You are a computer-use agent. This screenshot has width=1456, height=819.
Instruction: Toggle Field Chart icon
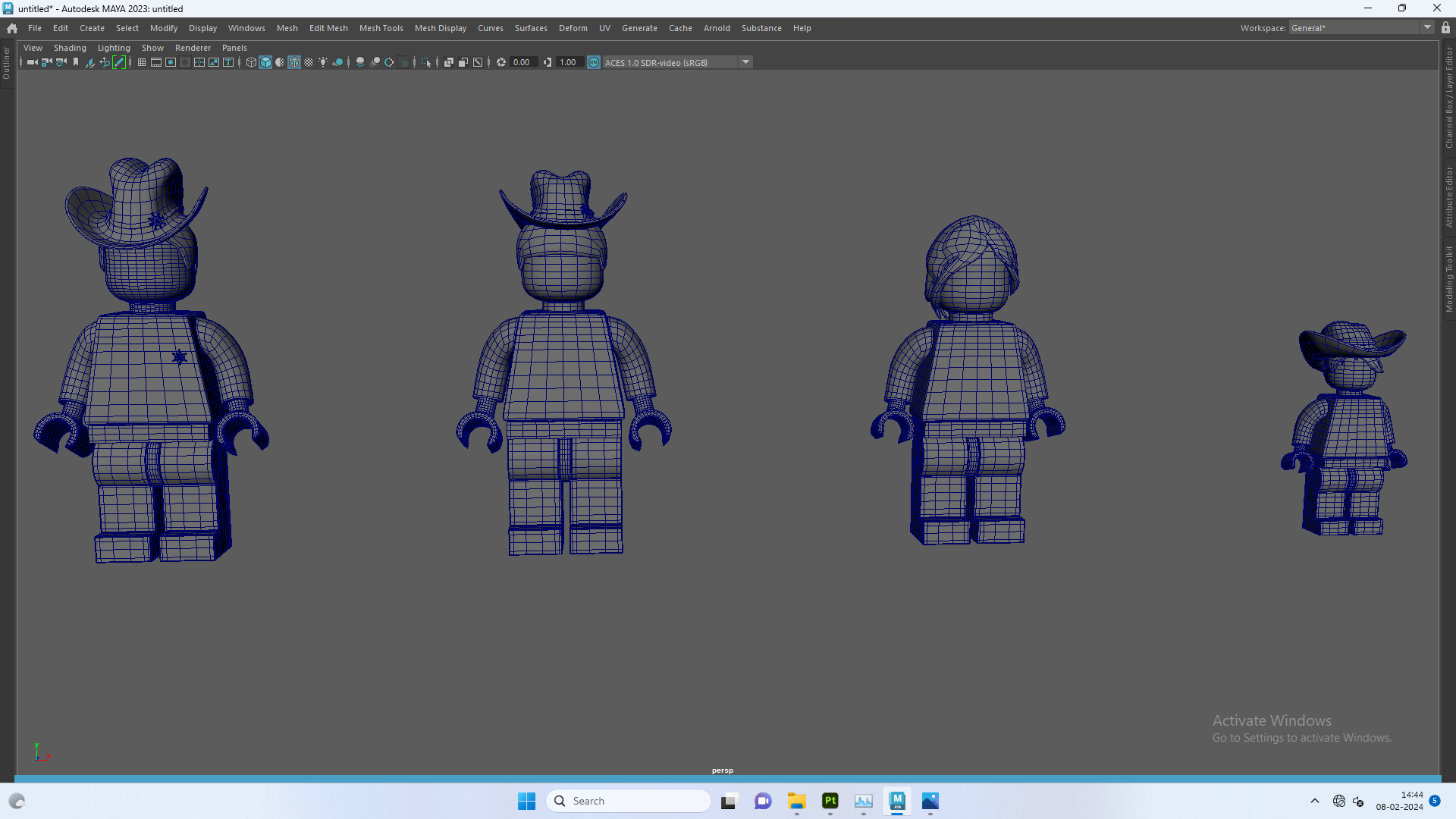coord(199,62)
